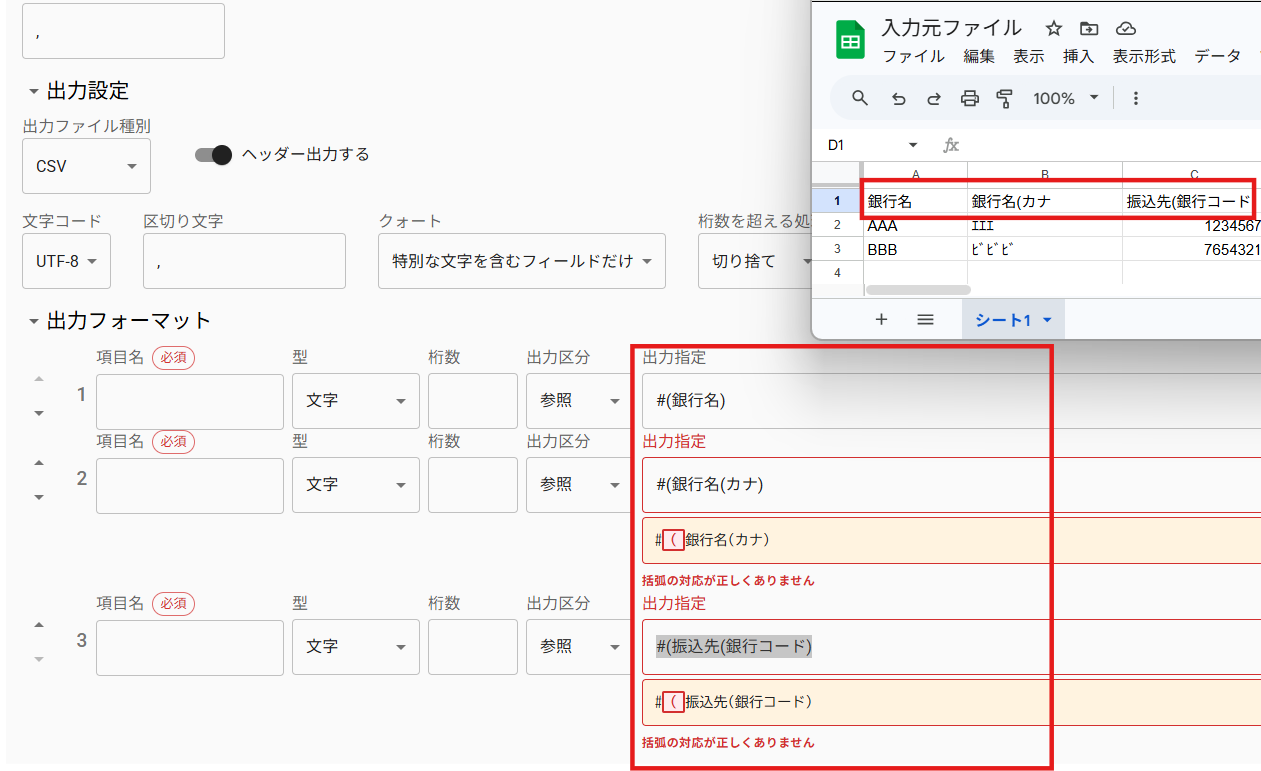Open the 表示形式 menu
This screenshot has height=771, width=1261.
tap(1144, 57)
